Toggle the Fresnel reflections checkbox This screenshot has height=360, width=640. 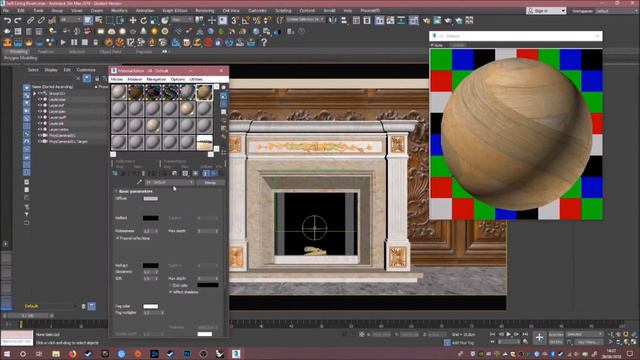[x=118, y=238]
